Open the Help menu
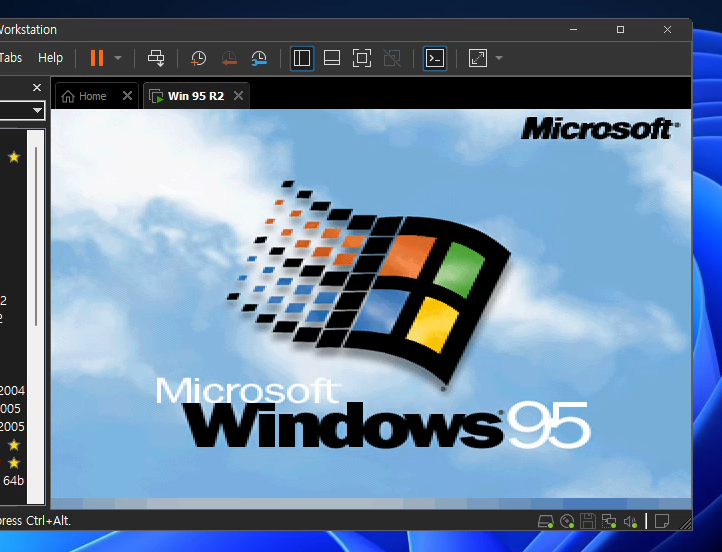This screenshot has width=722, height=552. point(51,58)
